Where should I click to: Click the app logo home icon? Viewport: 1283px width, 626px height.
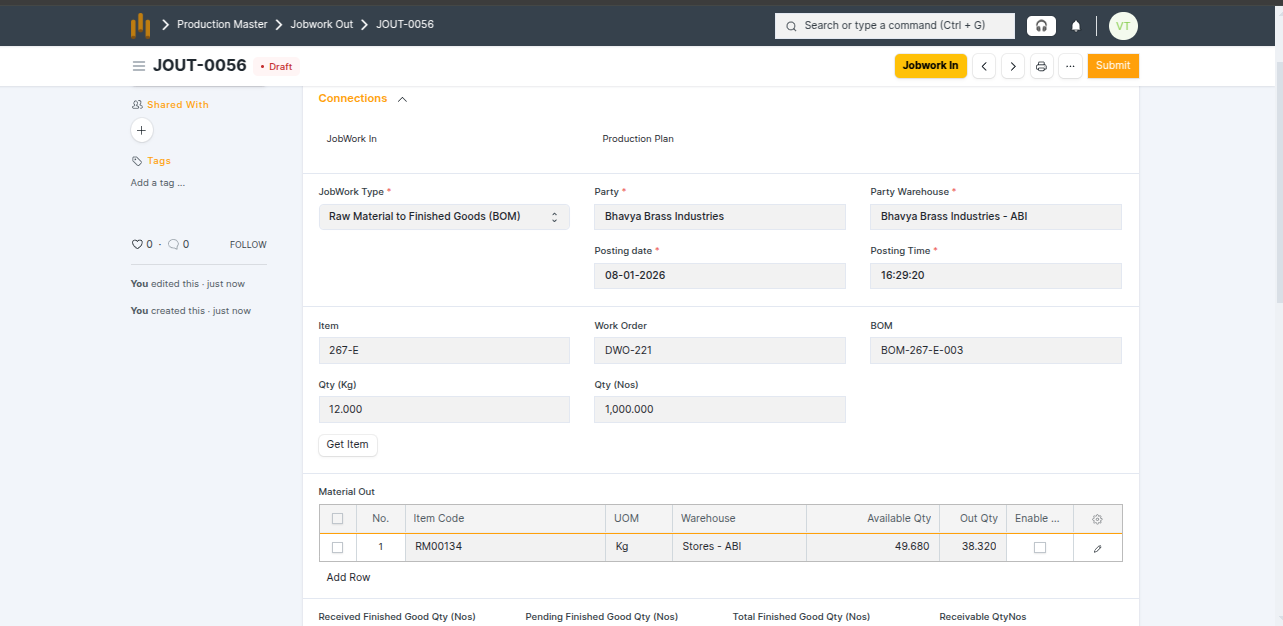point(141,25)
